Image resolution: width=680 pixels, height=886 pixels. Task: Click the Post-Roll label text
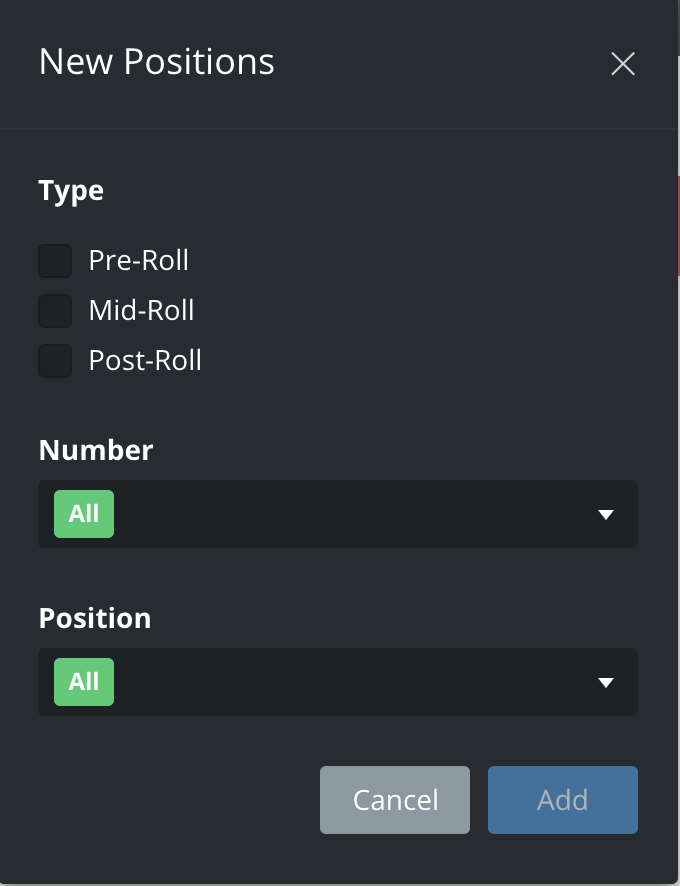coord(145,361)
